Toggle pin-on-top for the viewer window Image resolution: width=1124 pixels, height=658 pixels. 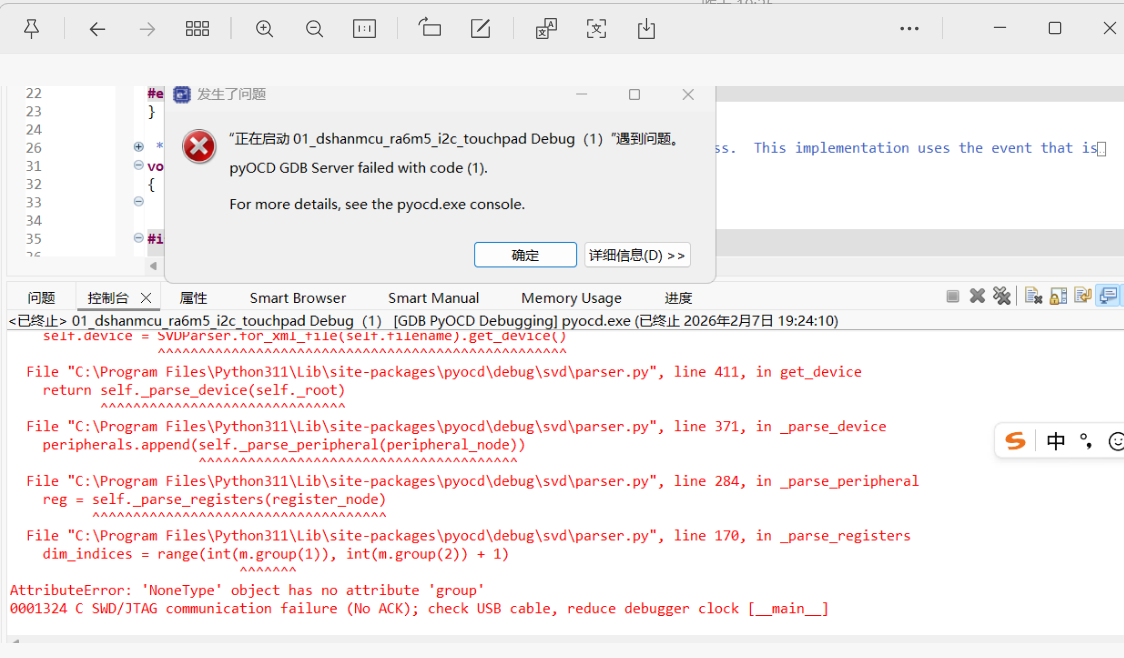click(32, 29)
